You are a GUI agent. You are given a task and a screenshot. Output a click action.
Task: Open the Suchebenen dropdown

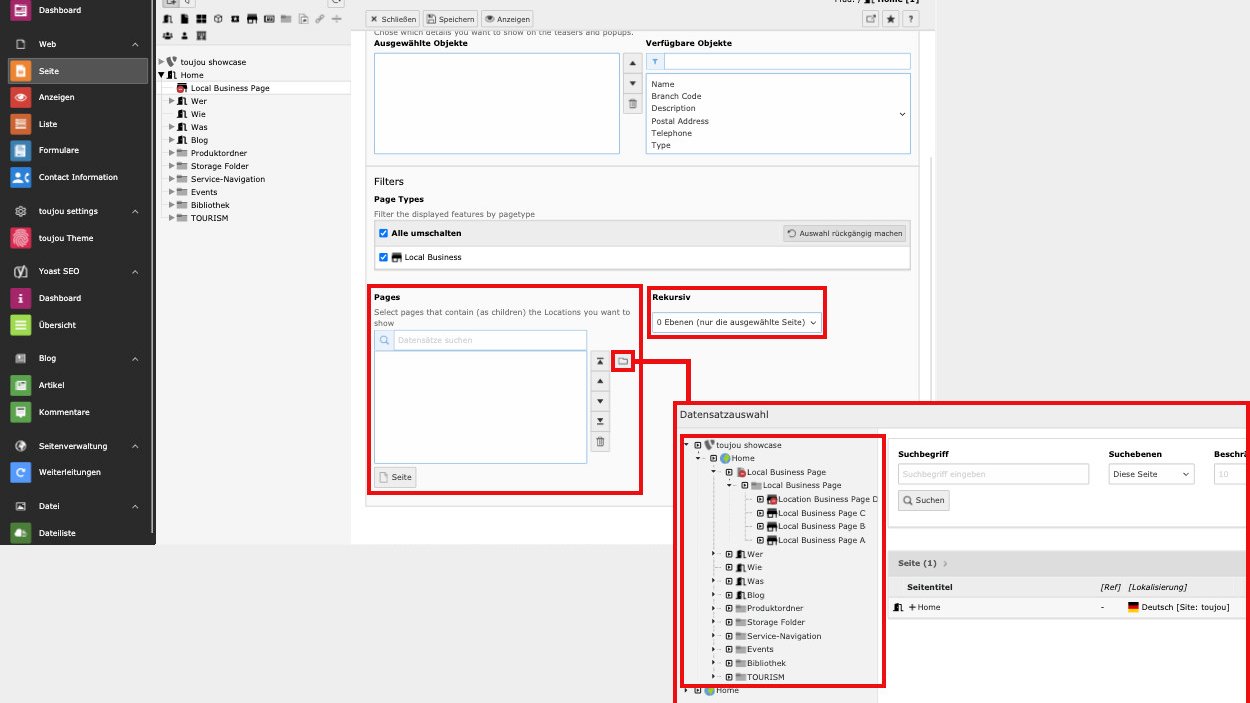(x=1152, y=474)
